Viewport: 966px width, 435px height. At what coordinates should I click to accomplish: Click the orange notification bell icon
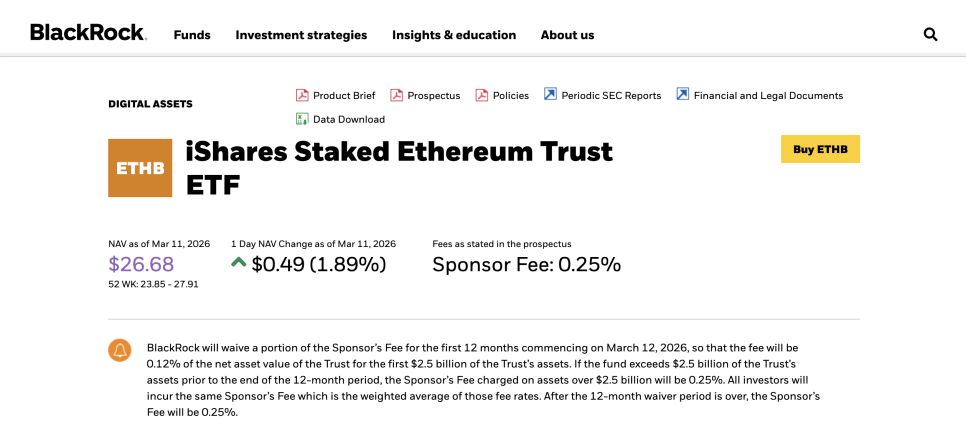pos(120,350)
